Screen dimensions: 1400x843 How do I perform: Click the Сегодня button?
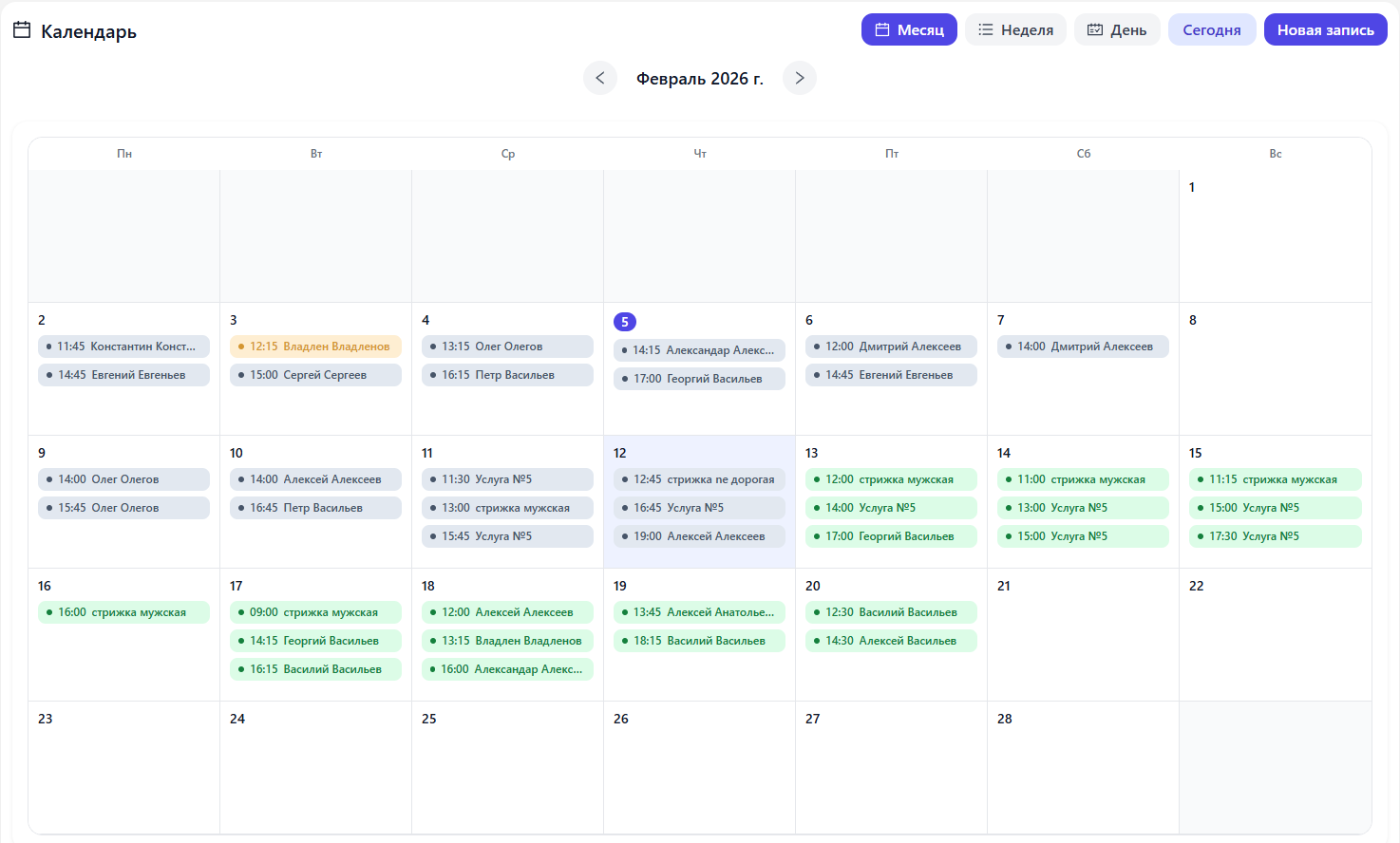1211,30
